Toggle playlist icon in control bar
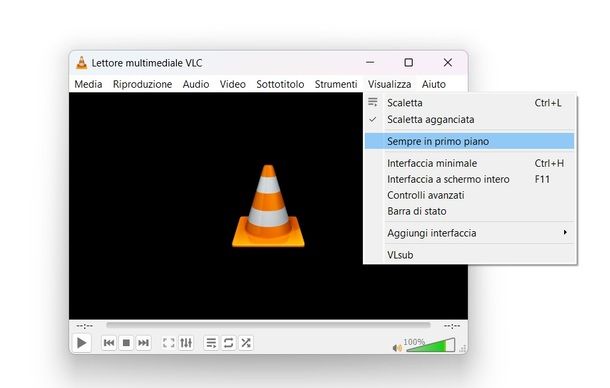The image size is (610, 388). 211,343
